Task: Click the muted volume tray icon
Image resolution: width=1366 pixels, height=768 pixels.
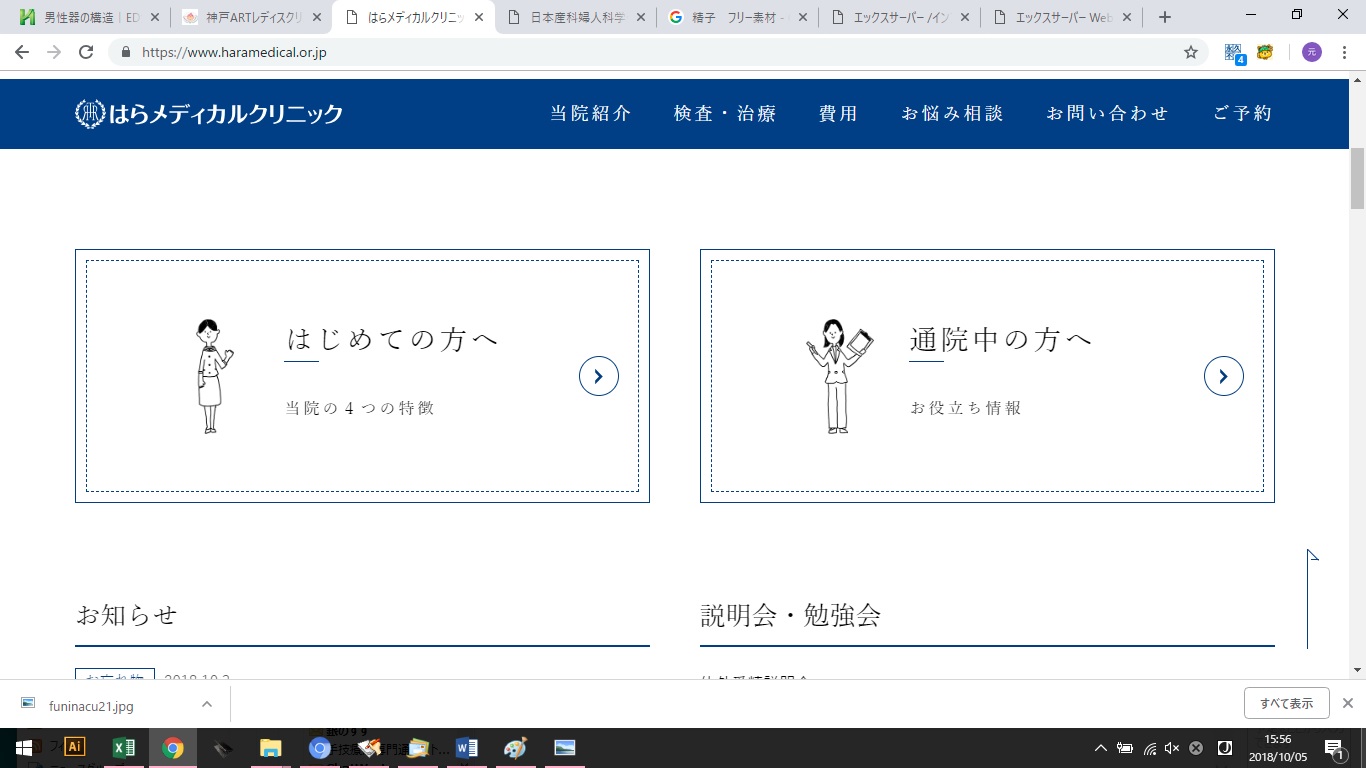Action: pos(1172,748)
